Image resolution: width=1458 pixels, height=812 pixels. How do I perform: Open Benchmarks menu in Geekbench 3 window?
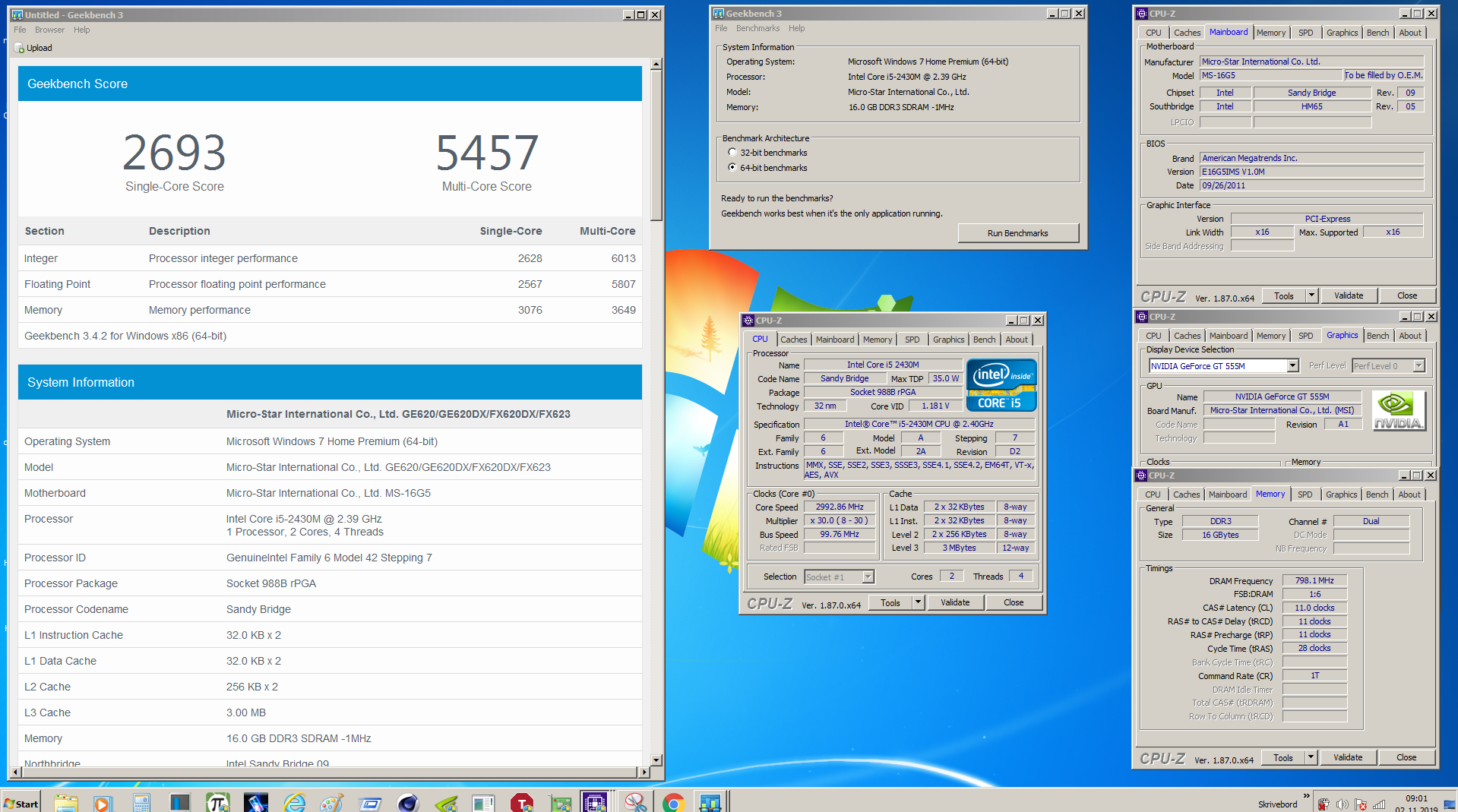point(757,29)
